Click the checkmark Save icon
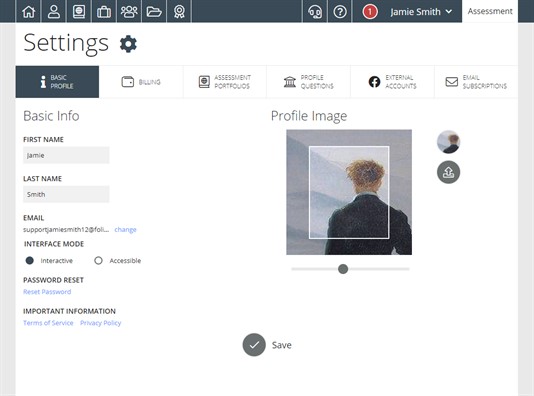The image size is (534, 396). click(x=254, y=345)
